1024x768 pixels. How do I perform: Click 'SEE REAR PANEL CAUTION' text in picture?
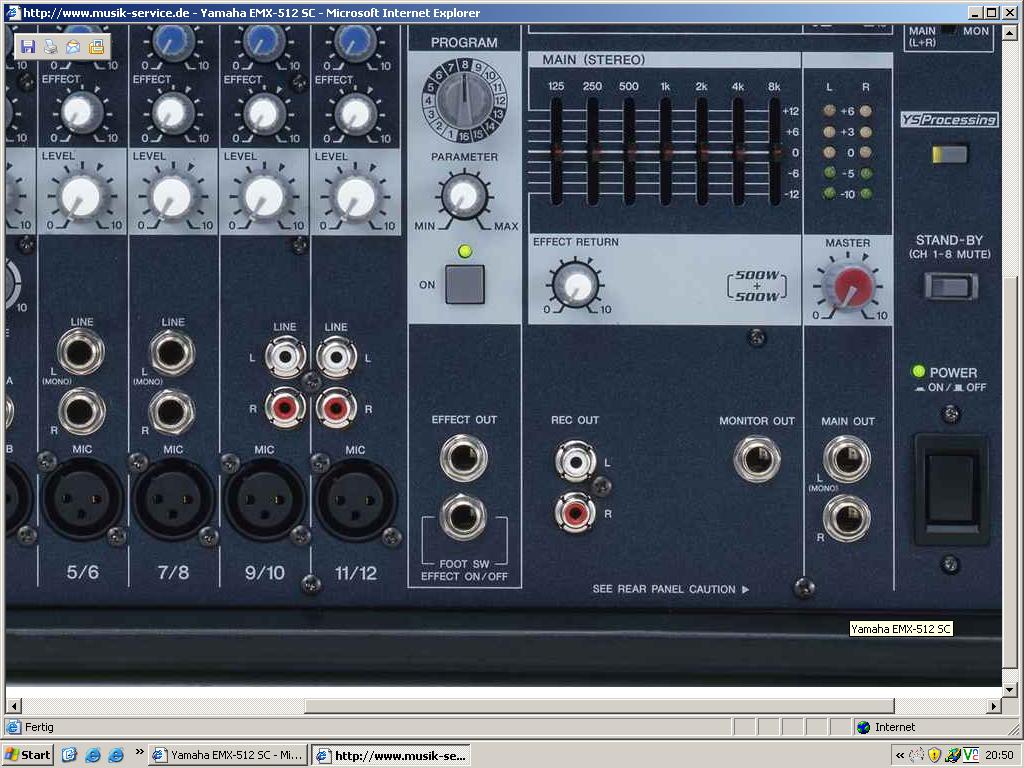[664, 589]
